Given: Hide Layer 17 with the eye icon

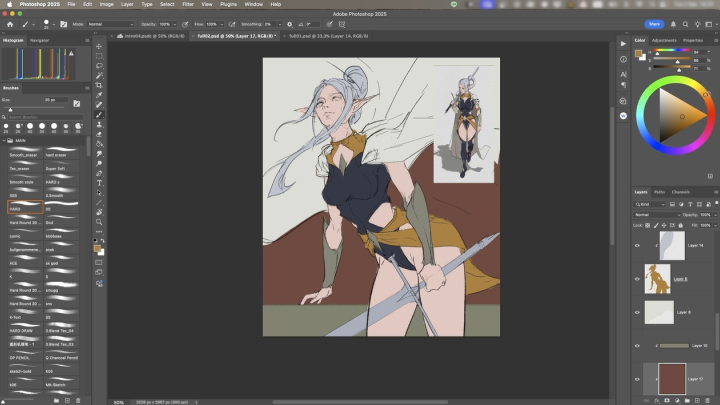Looking at the screenshot, I should point(637,379).
